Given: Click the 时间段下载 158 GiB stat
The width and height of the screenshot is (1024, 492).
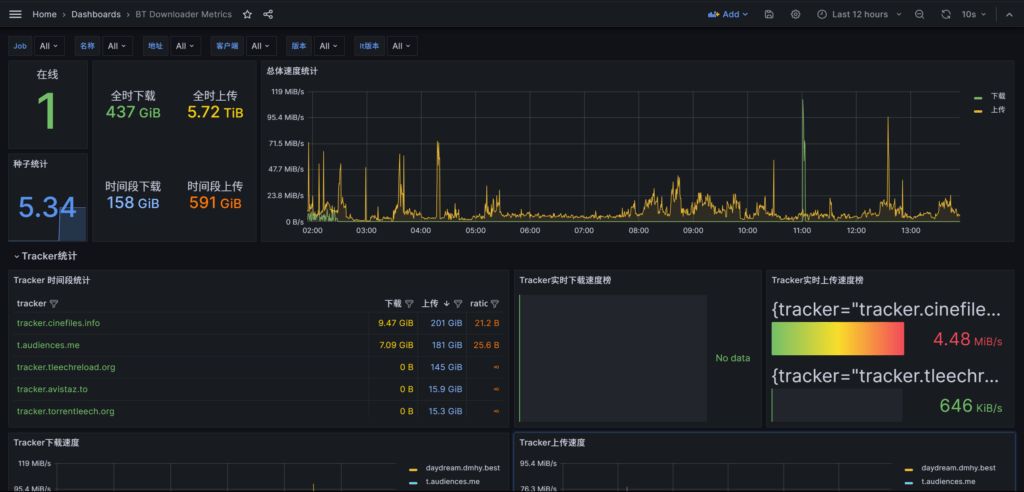Looking at the screenshot, I should coord(133,195).
